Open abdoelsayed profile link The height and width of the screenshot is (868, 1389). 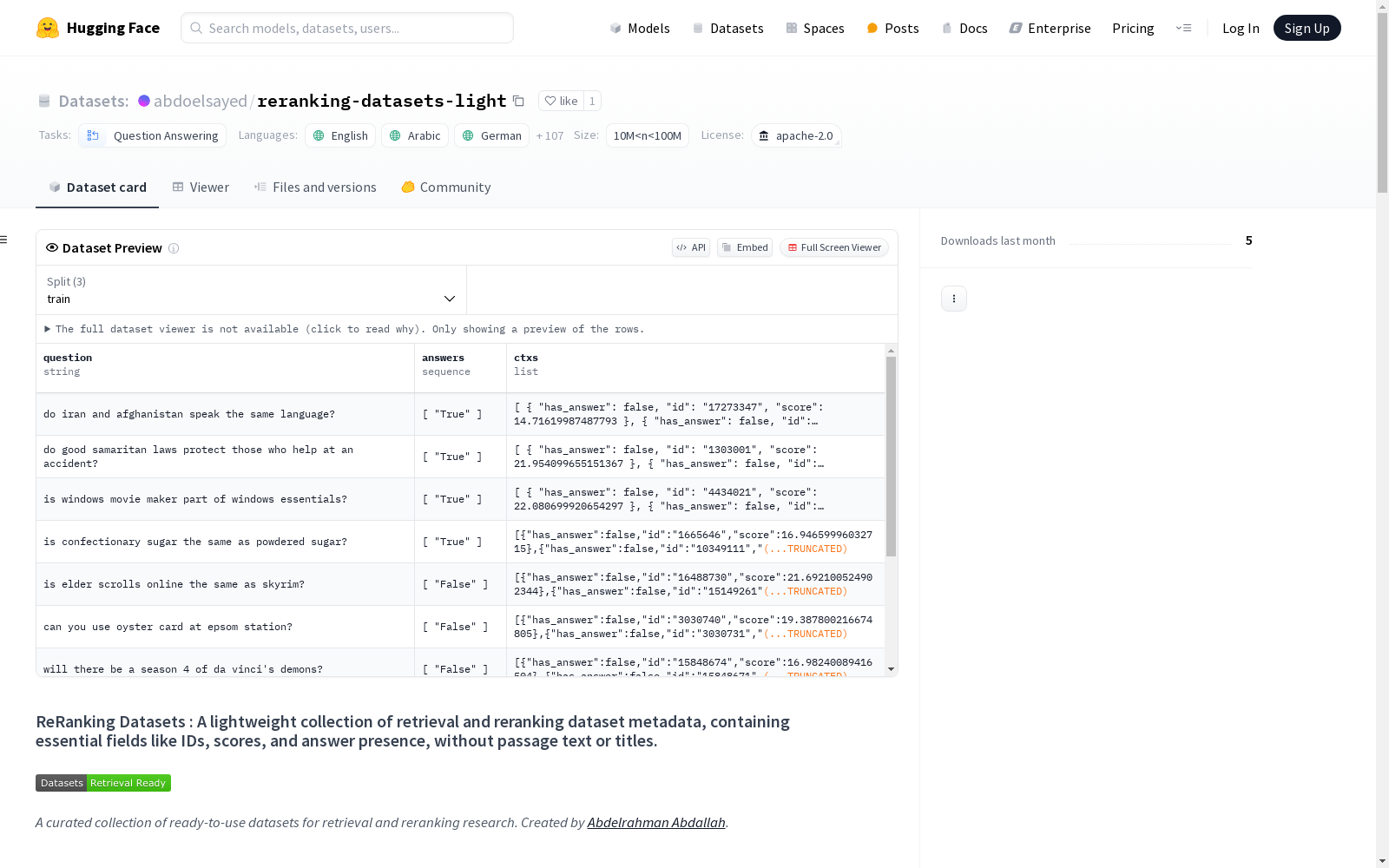tap(201, 101)
